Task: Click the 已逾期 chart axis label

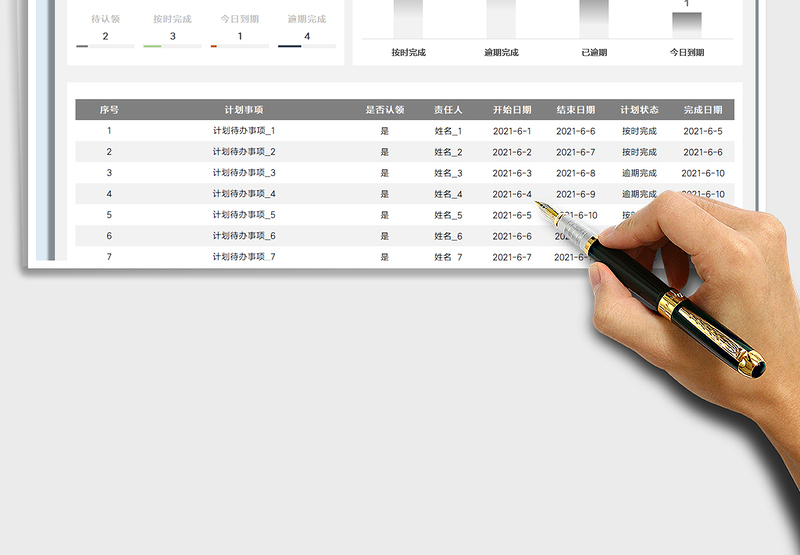Action: 594,53
